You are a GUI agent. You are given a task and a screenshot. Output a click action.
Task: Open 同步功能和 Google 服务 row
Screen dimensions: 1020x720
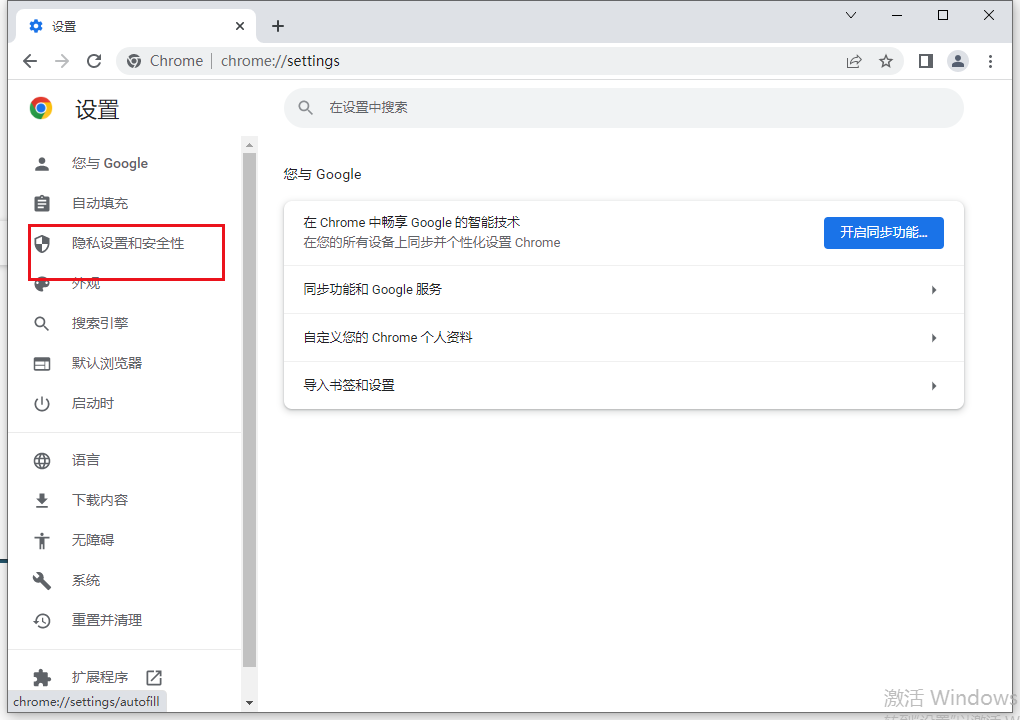pyautogui.click(x=623, y=289)
